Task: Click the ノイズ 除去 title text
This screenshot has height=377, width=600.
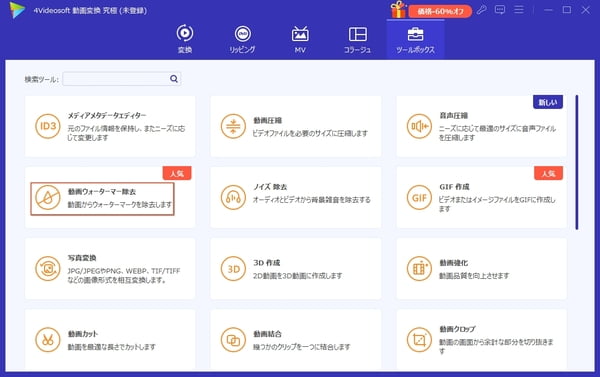Action: point(270,187)
